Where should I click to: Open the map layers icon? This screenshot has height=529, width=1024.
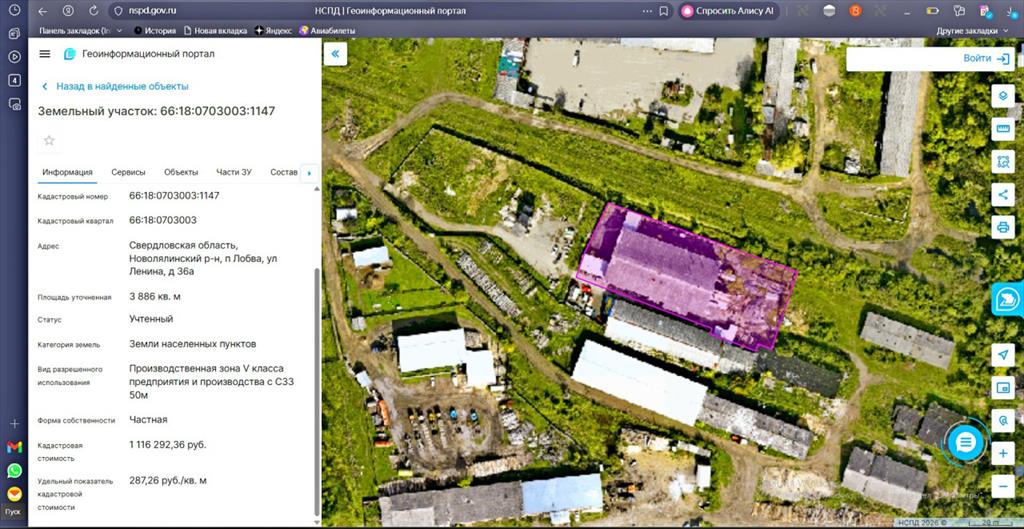click(x=1002, y=96)
